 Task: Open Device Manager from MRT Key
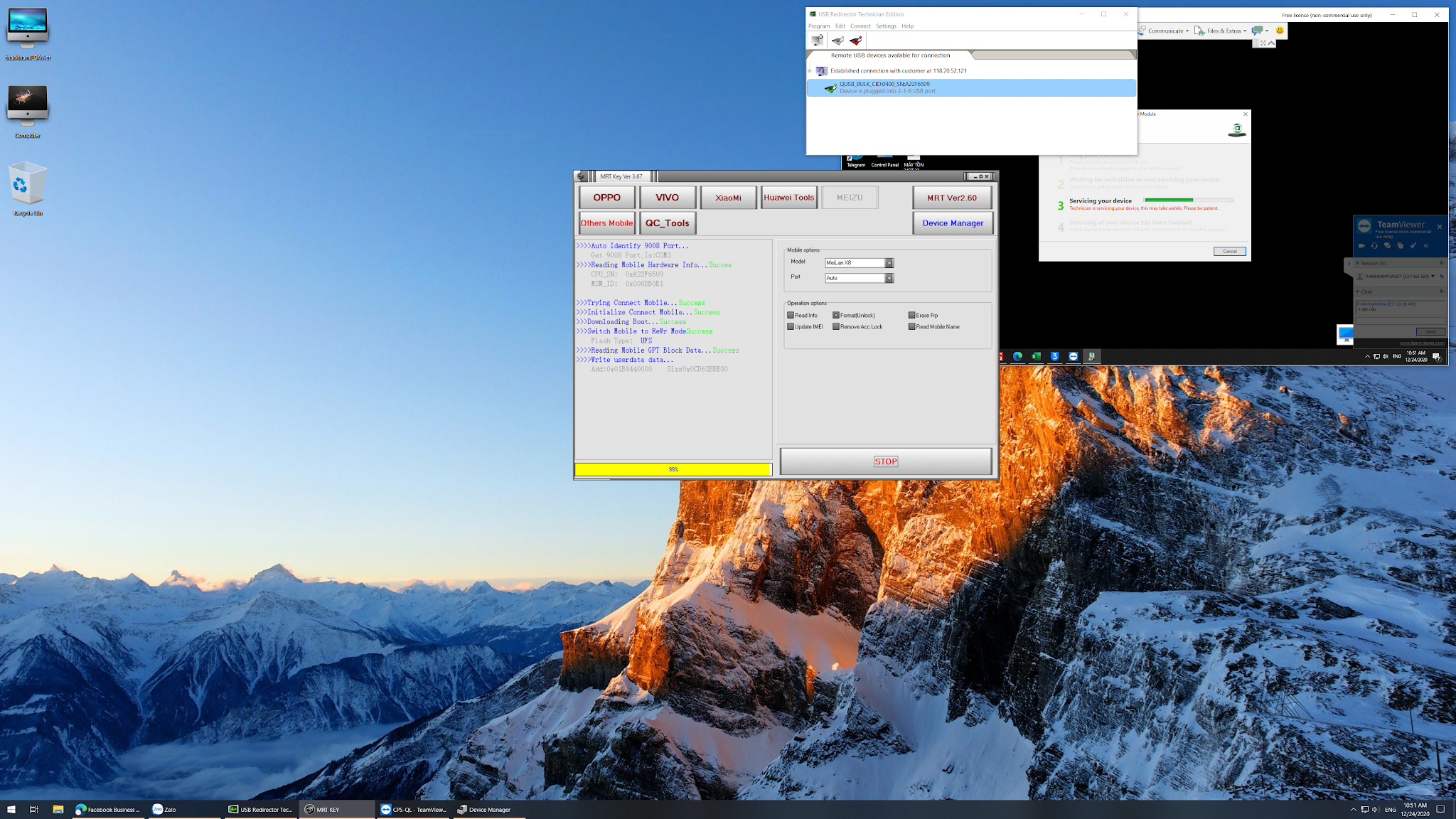(953, 223)
